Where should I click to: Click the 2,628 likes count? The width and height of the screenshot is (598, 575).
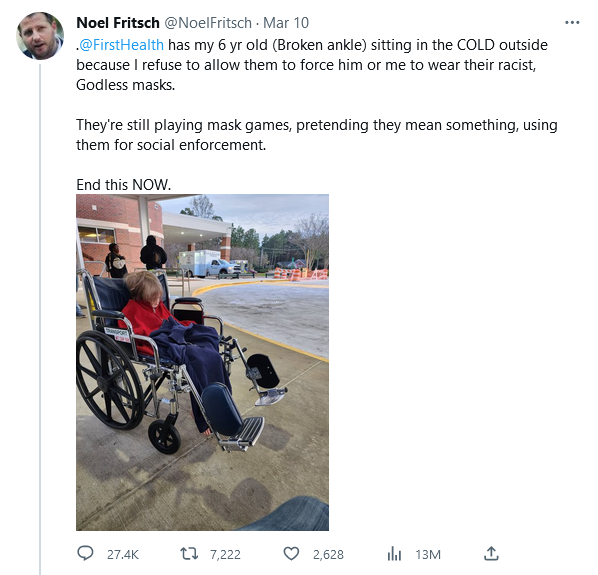(x=328, y=554)
